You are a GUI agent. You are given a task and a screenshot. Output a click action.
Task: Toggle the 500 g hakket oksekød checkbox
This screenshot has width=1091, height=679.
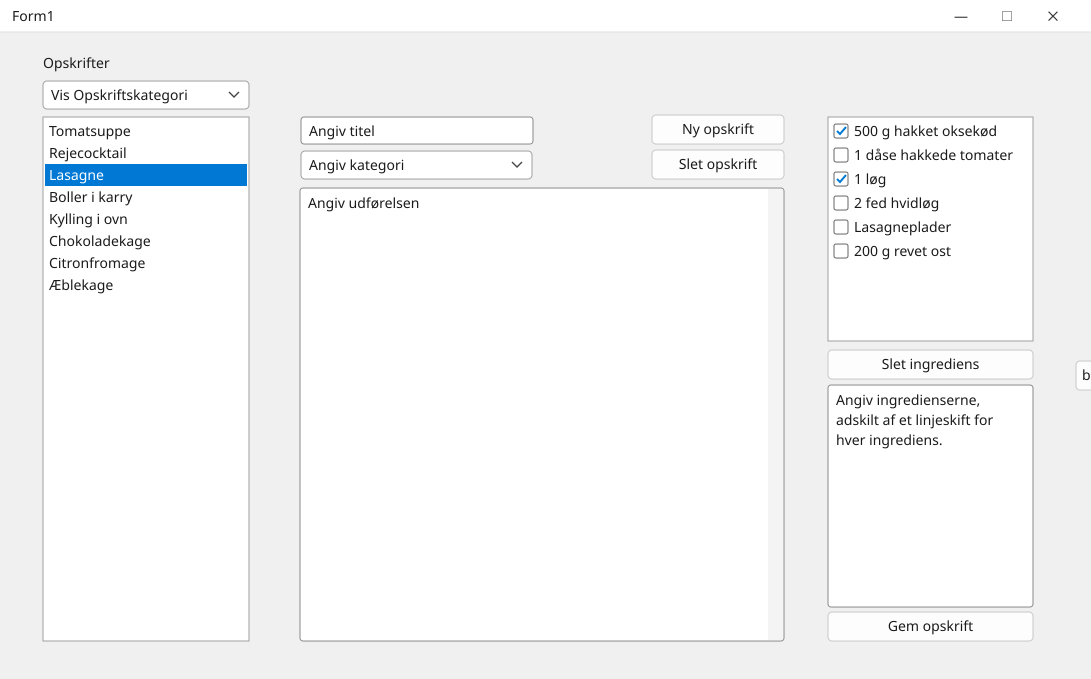point(841,131)
